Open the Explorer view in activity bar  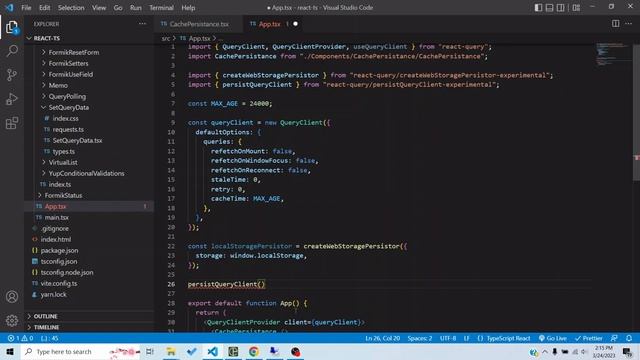point(12,28)
